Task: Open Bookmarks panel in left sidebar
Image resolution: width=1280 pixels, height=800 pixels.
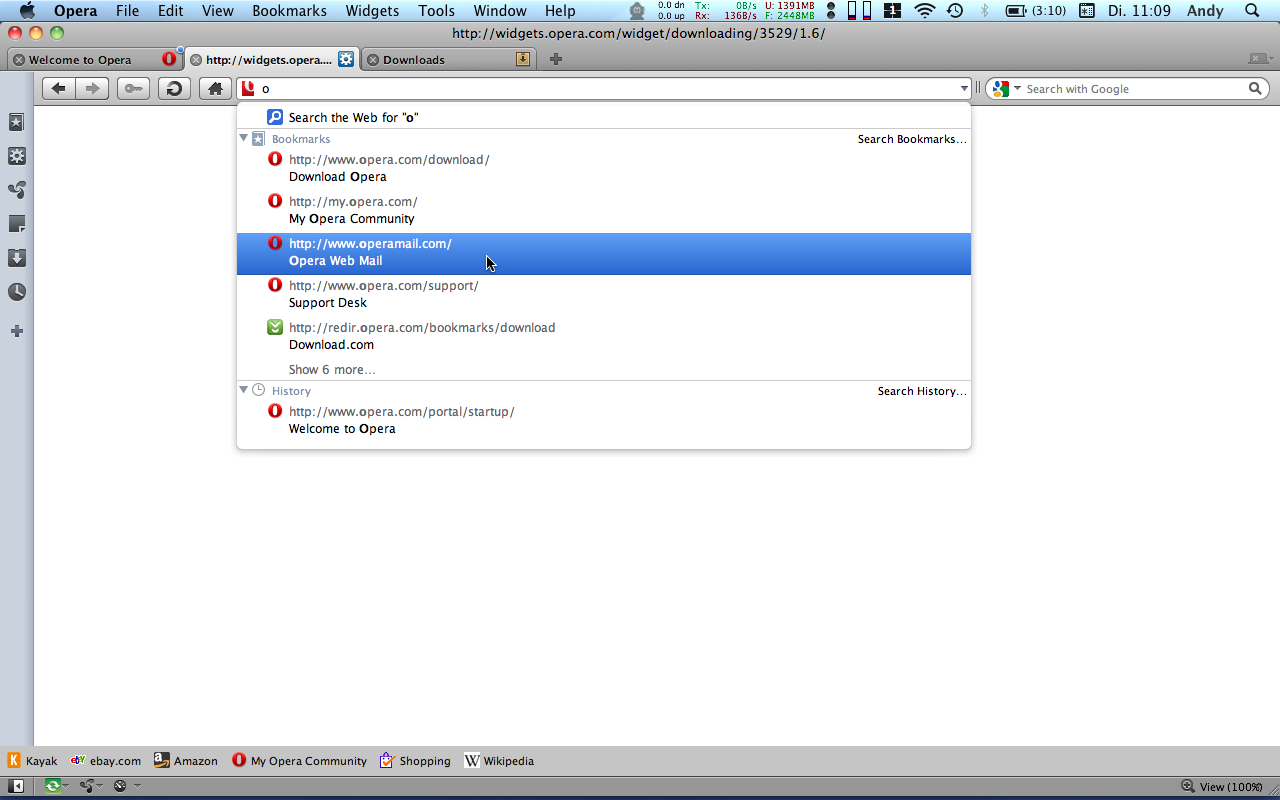Action: (16, 122)
